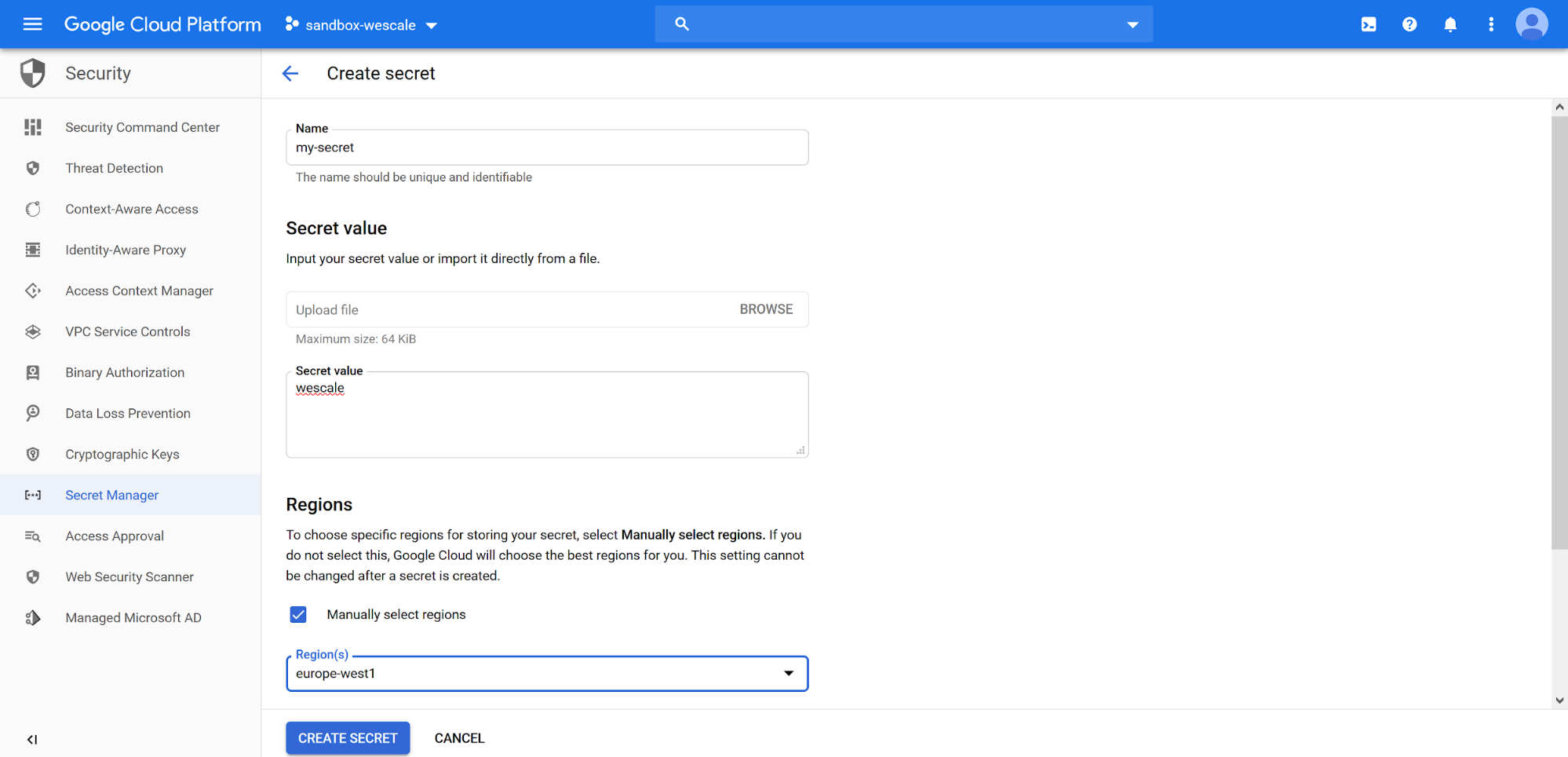This screenshot has height=757, width=1568.
Task: Activate Cloud Shell icon in header
Action: pos(1369,24)
